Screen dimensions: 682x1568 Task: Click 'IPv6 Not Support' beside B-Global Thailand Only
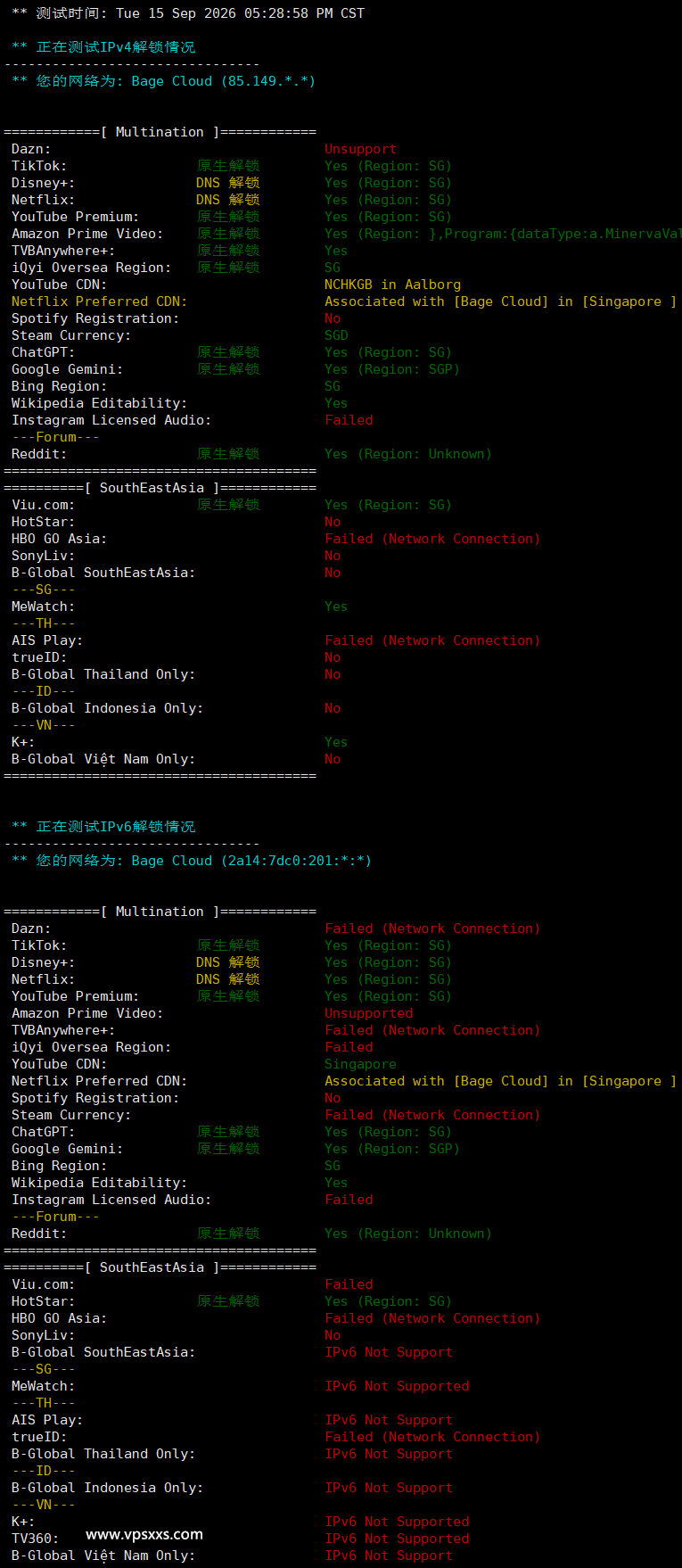[389, 1454]
